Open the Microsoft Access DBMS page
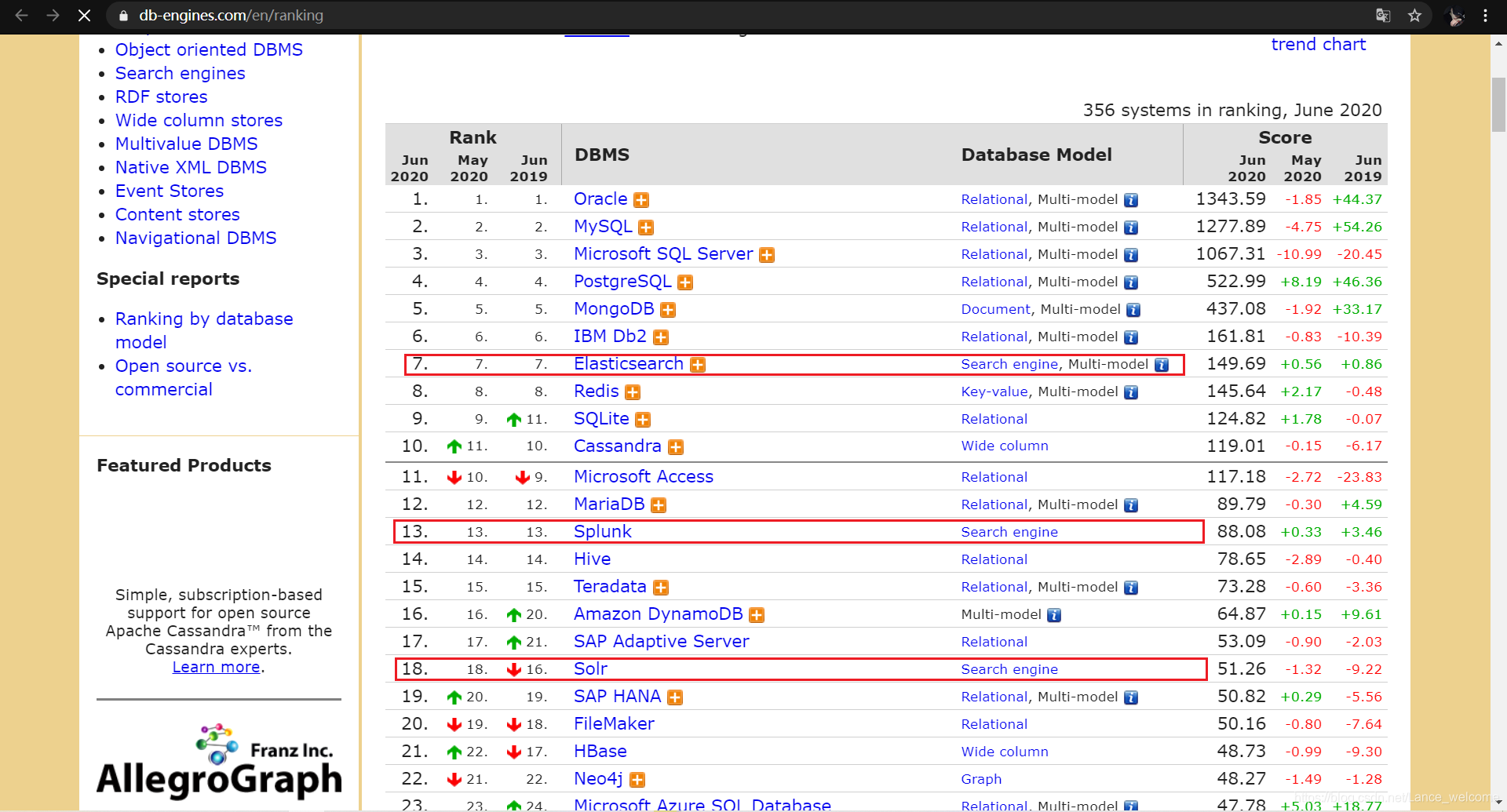This screenshot has width=1507, height=812. [x=644, y=476]
